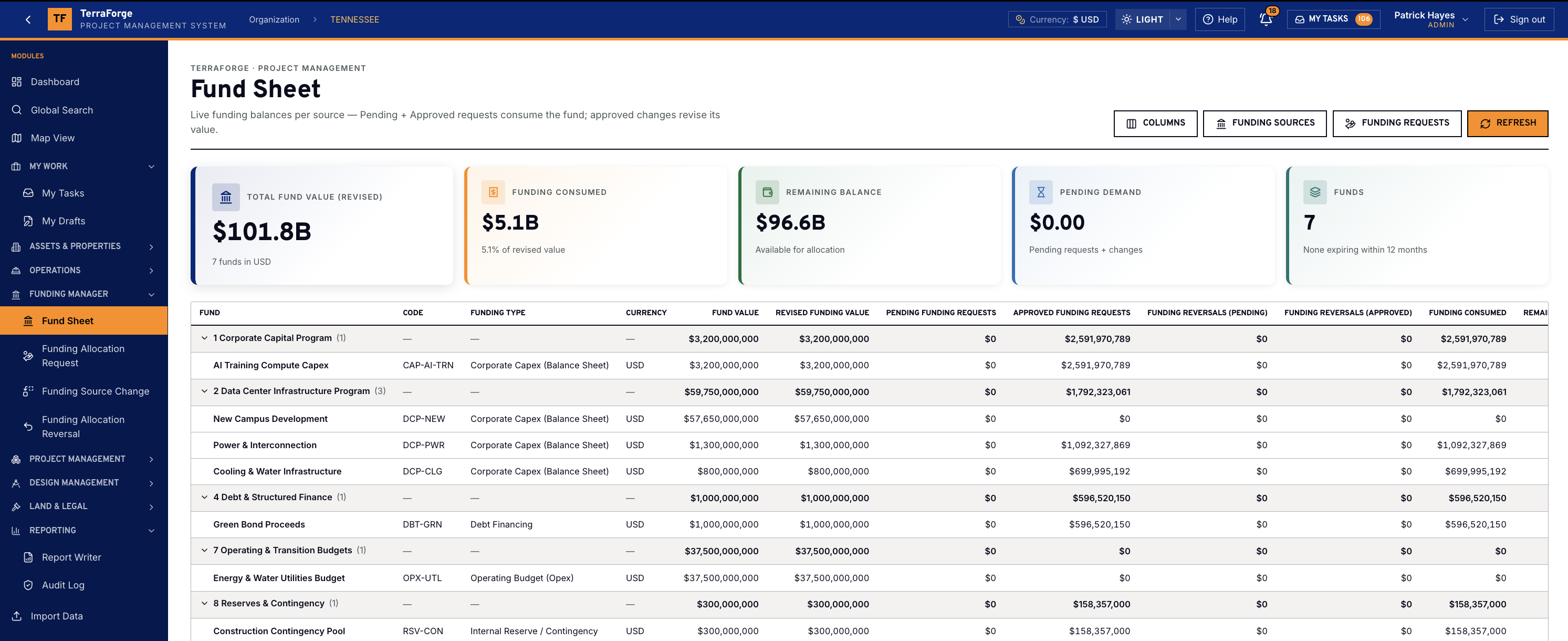Click the My Drafts document icon
Screen dimensions: 1568x641
point(28,221)
